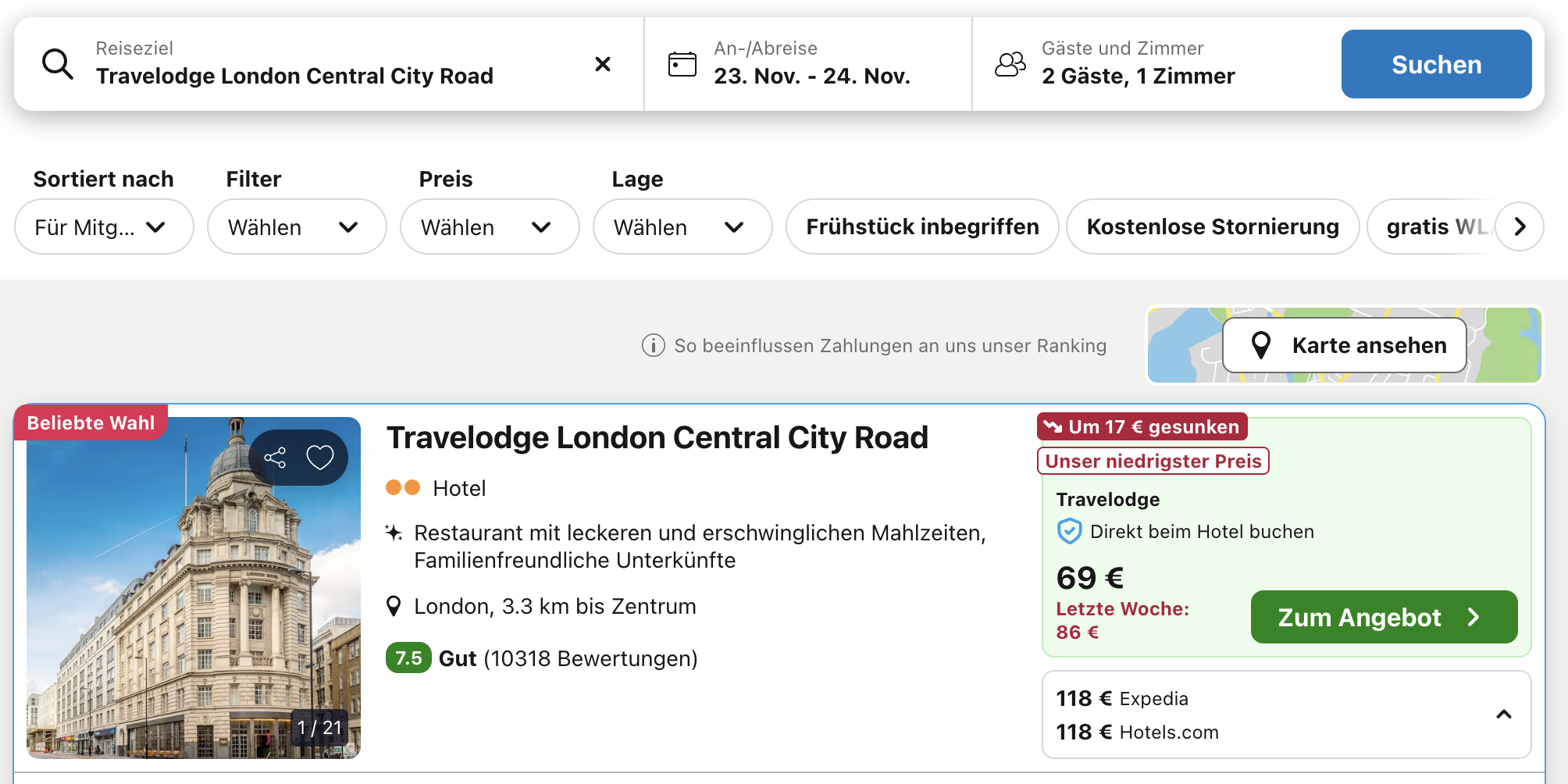Open the Sortiert nach dropdown
The image size is (1568, 784).
[x=104, y=226]
